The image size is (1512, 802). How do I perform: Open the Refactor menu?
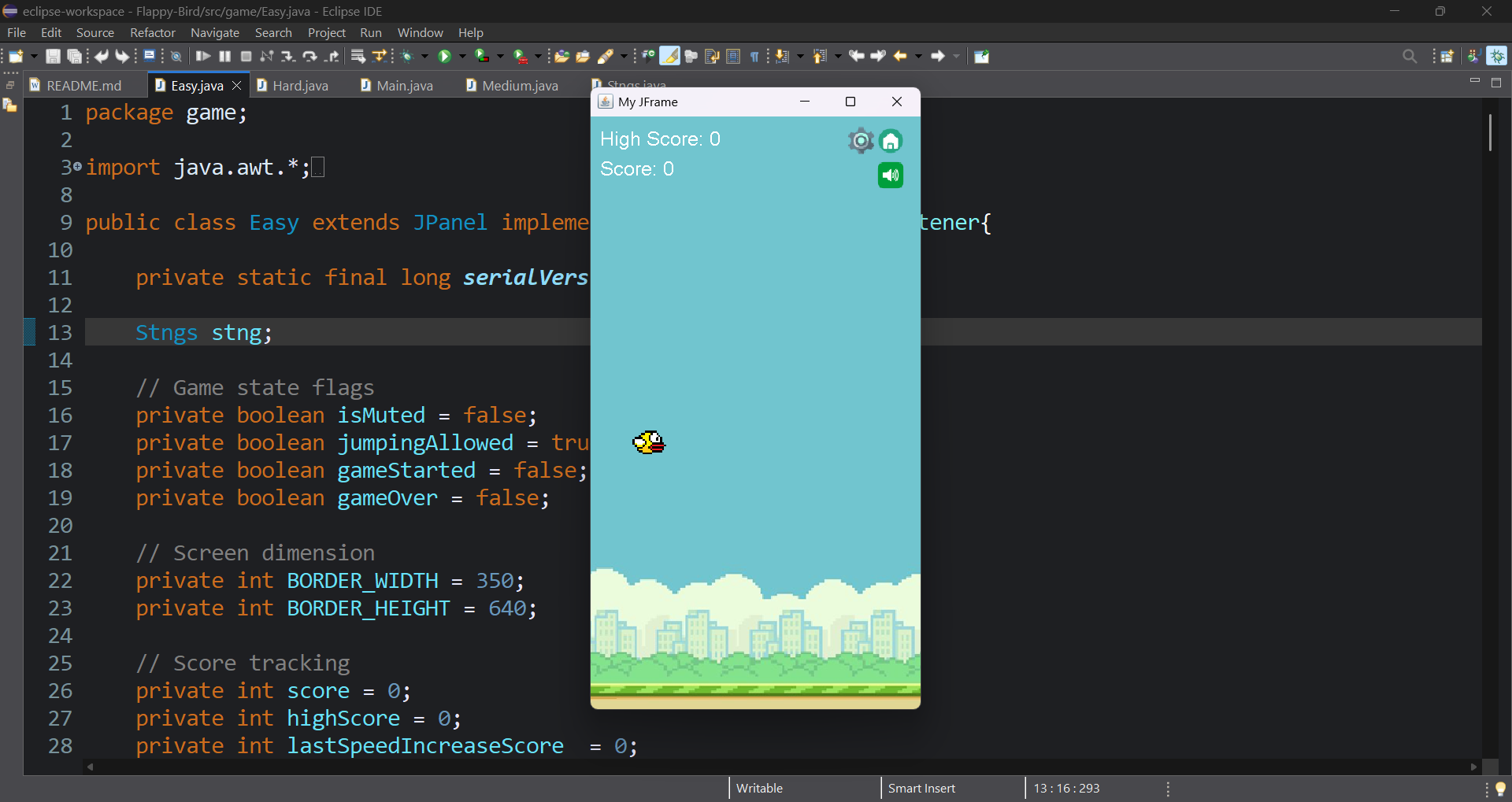(x=152, y=32)
